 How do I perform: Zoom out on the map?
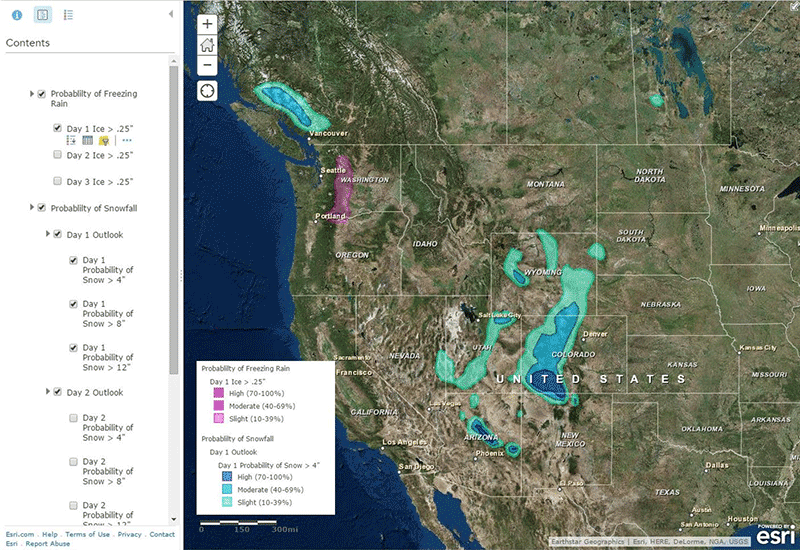click(x=207, y=65)
